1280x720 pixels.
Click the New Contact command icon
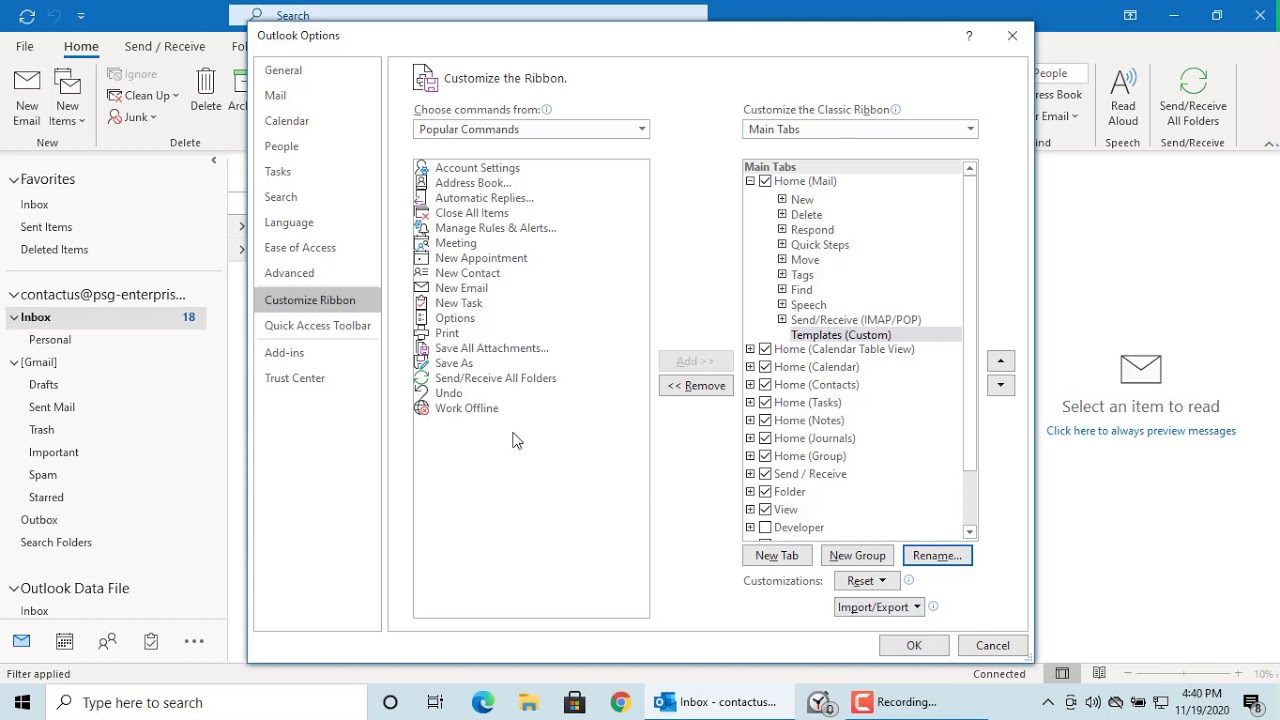coord(421,273)
